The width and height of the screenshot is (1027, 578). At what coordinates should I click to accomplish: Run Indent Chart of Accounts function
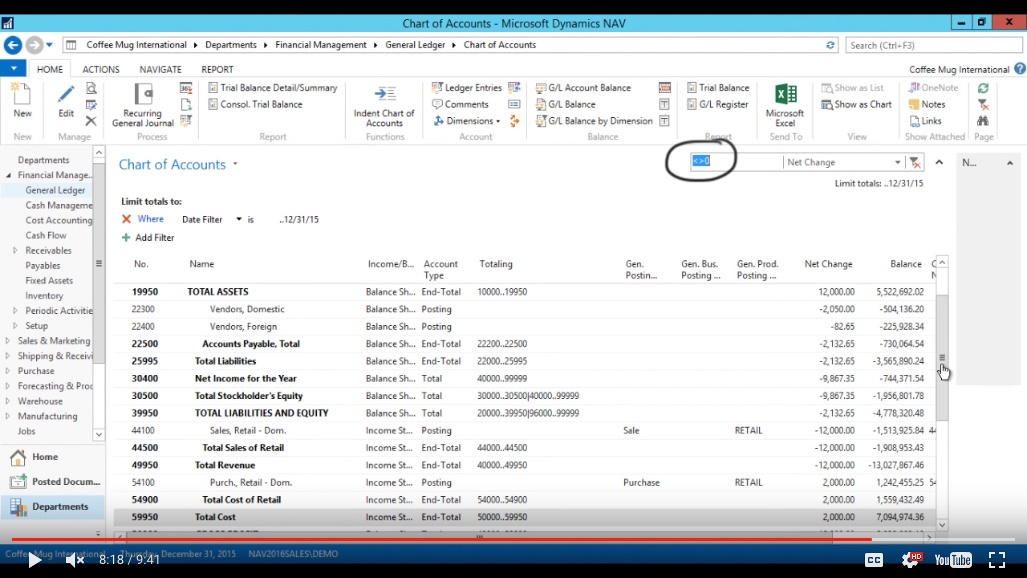coord(384,106)
